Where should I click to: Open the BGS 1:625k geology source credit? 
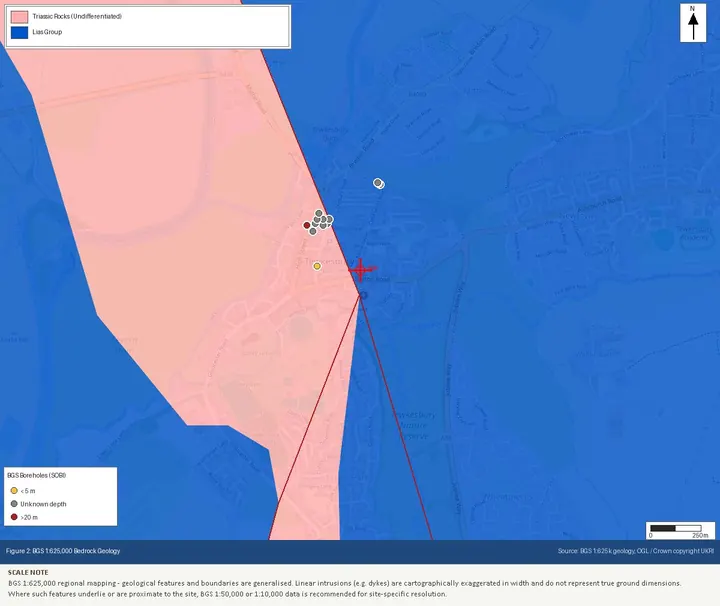point(636,551)
